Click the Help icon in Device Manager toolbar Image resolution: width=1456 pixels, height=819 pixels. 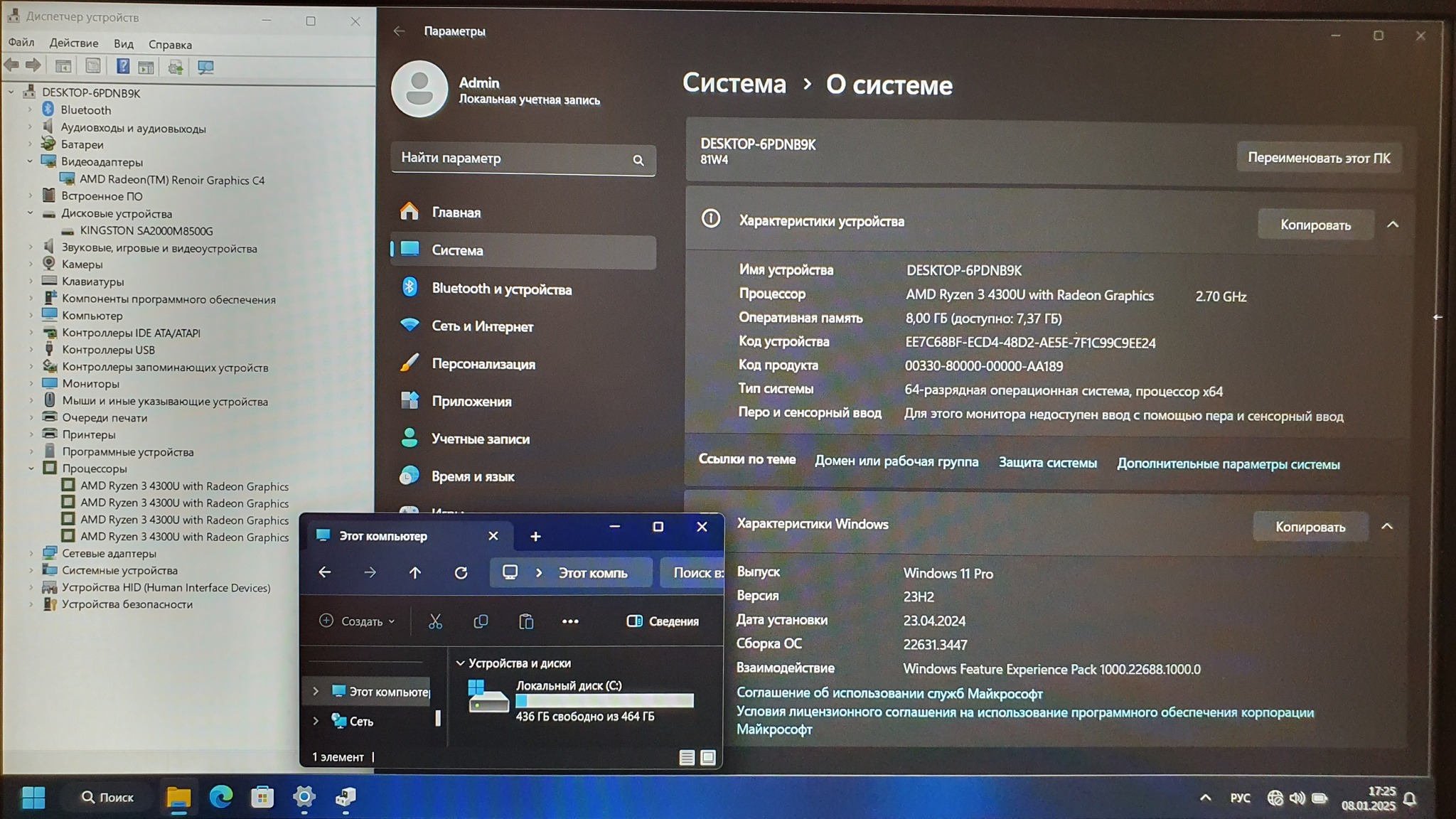[x=122, y=67]
